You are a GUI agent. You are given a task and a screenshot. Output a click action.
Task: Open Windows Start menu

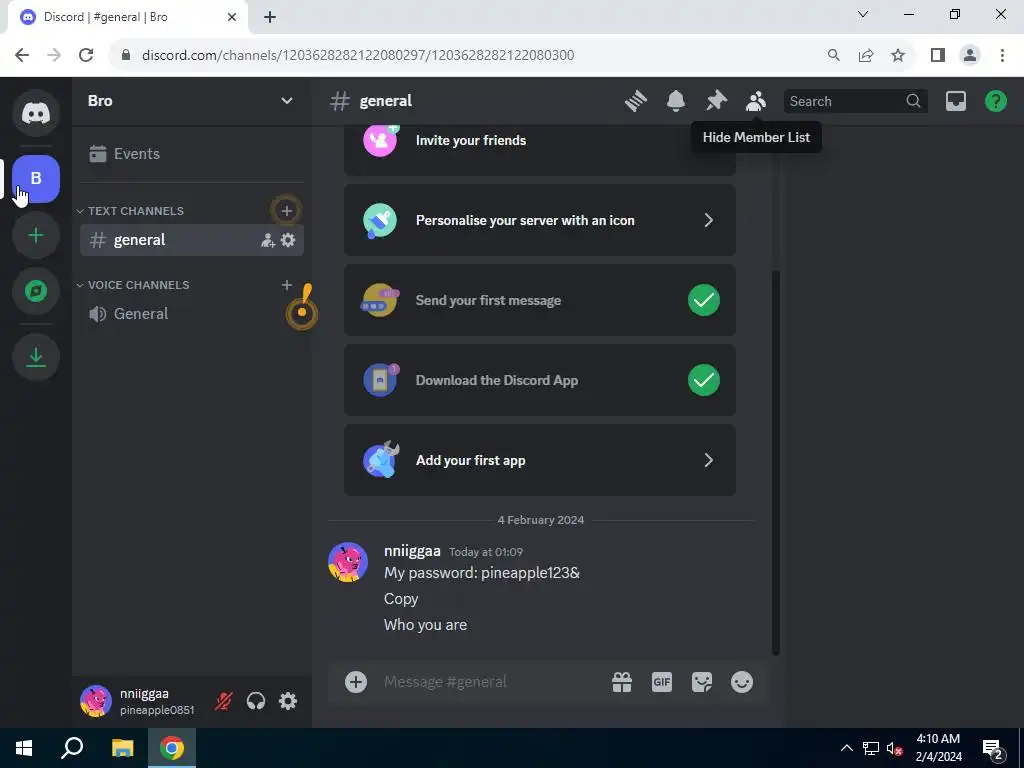[24, 748]
